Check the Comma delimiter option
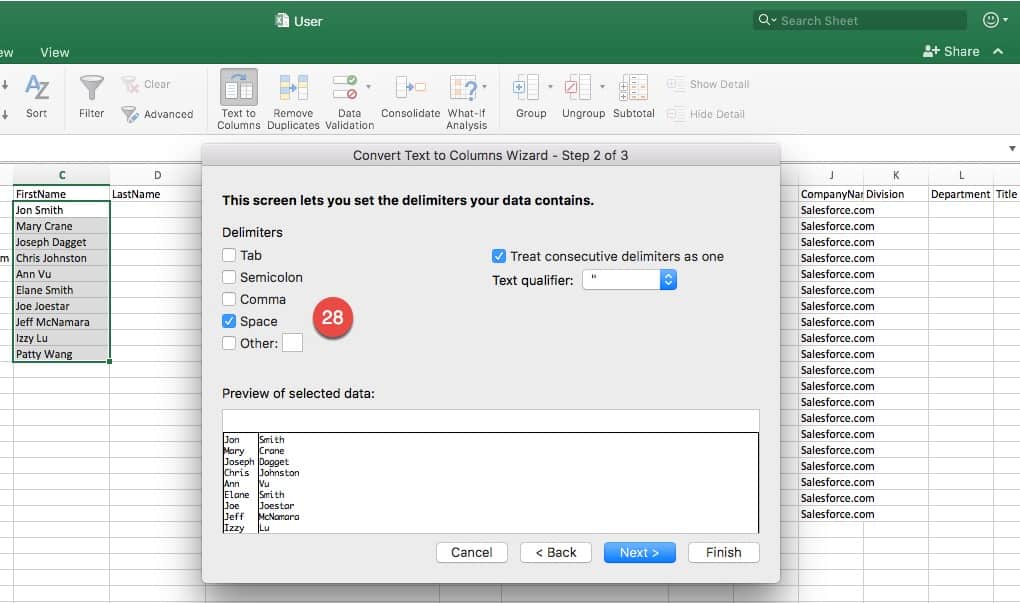Viewport: 1020px width, 603px height. pyautogui.click(x=230, y=299)
